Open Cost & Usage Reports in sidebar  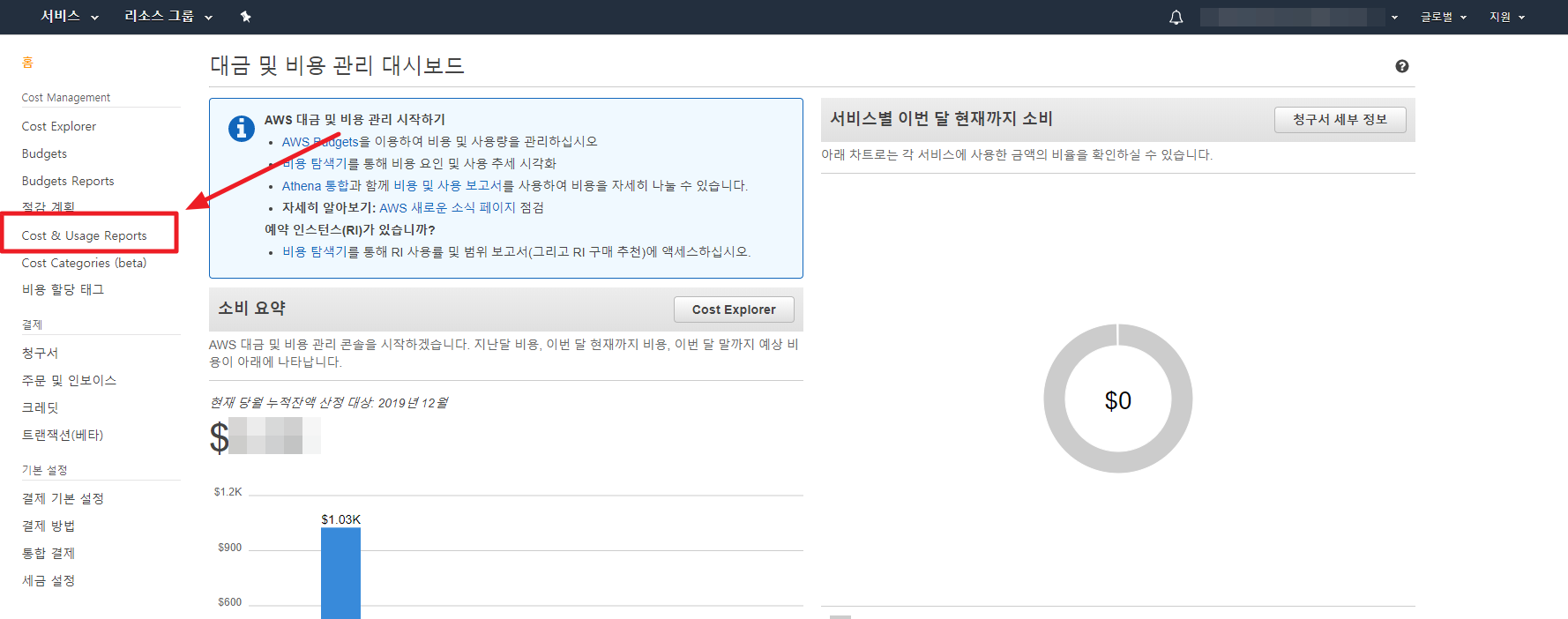click(x=85, y=235)
